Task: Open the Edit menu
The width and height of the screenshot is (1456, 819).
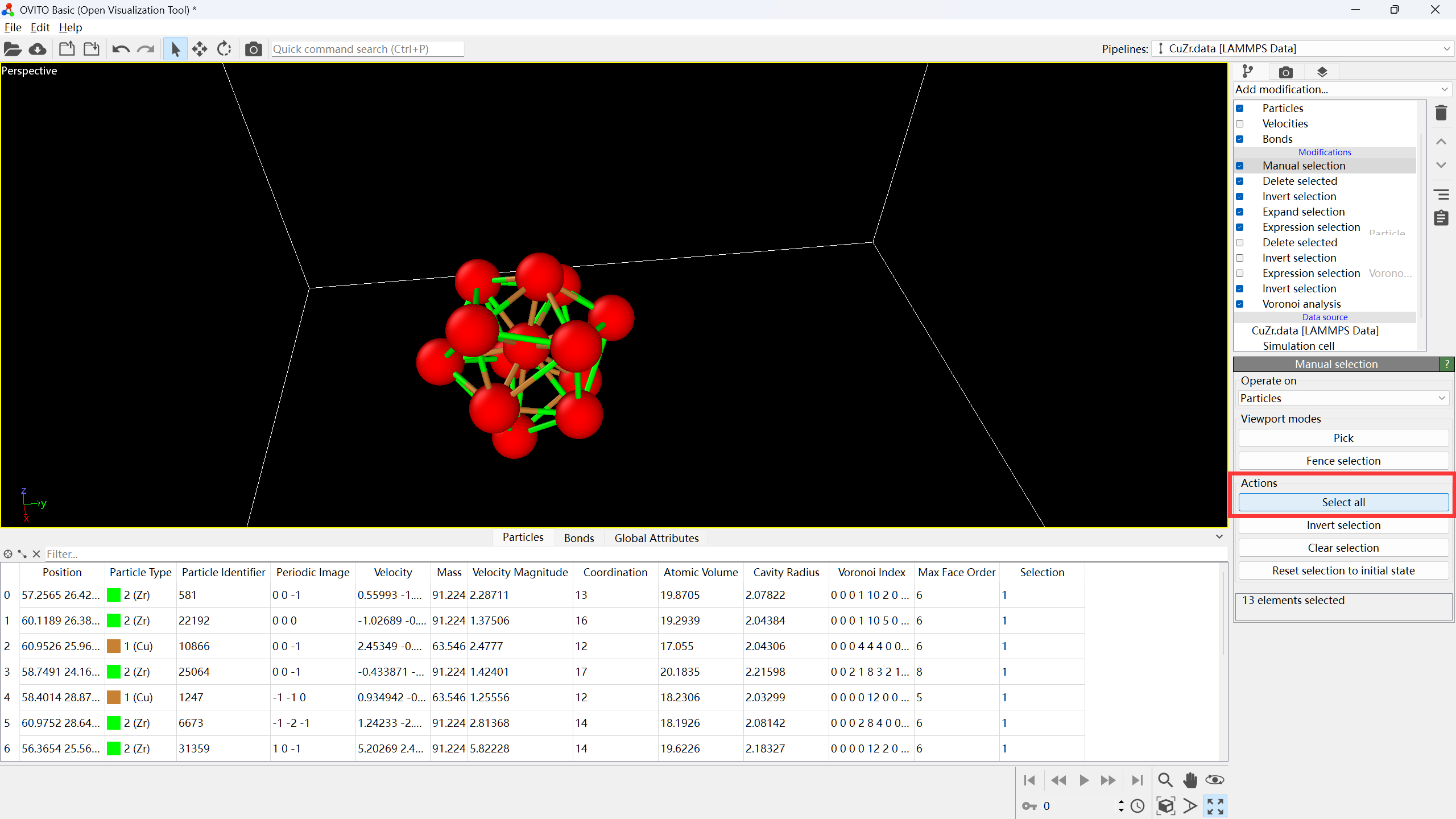Action: coord(40,27)
